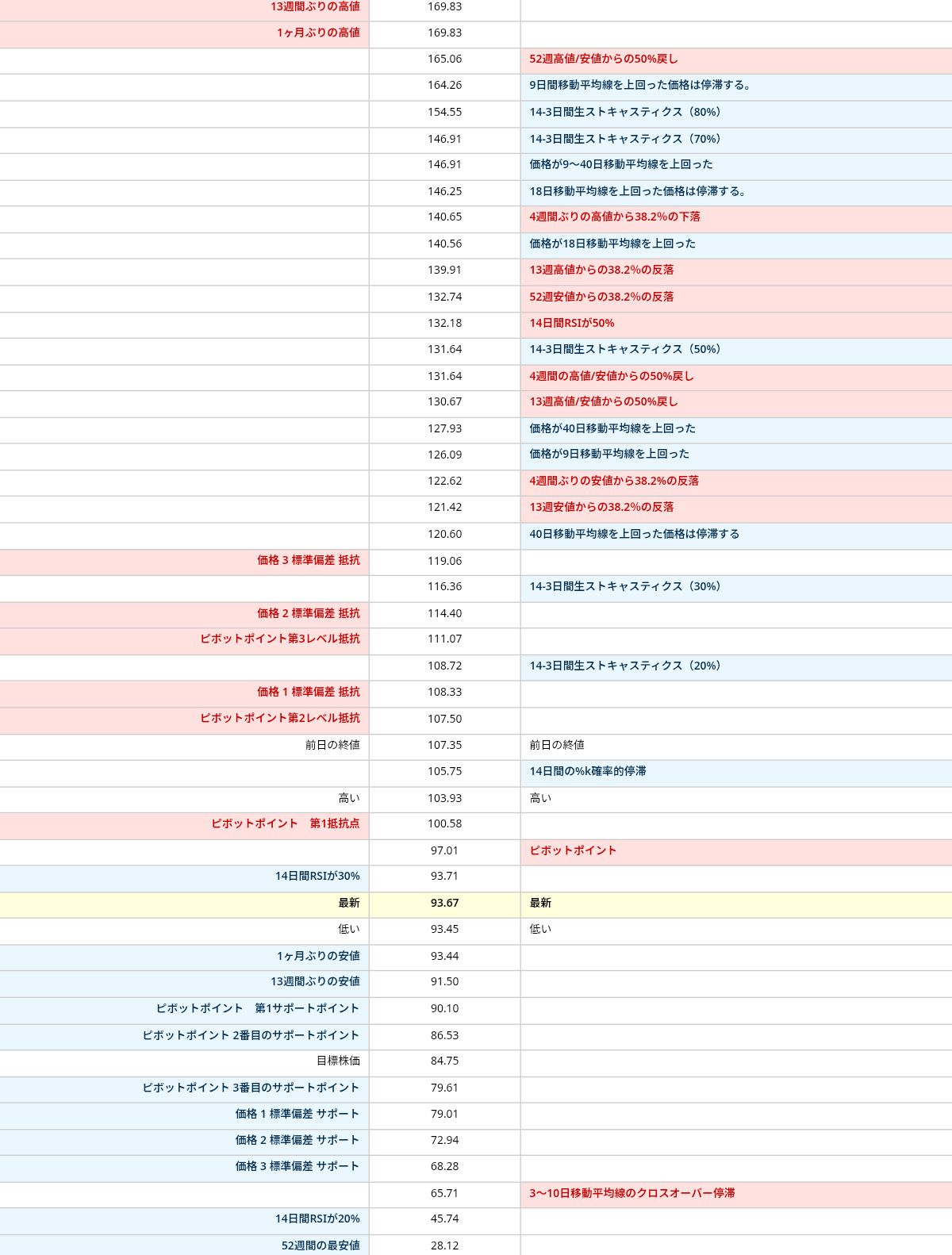Screen dimensions: 952x1255
Task: Click '価格が40日移動平均線を上回った' entry
Action: click(612, 428)
